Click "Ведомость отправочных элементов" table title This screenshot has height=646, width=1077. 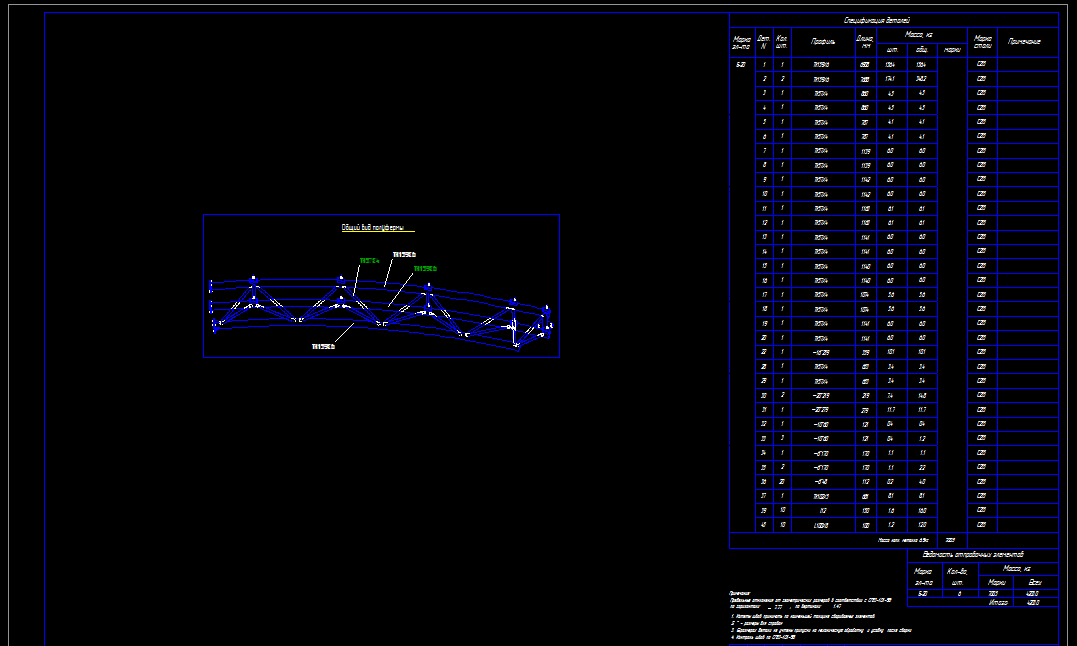click(x=988, y=554)
